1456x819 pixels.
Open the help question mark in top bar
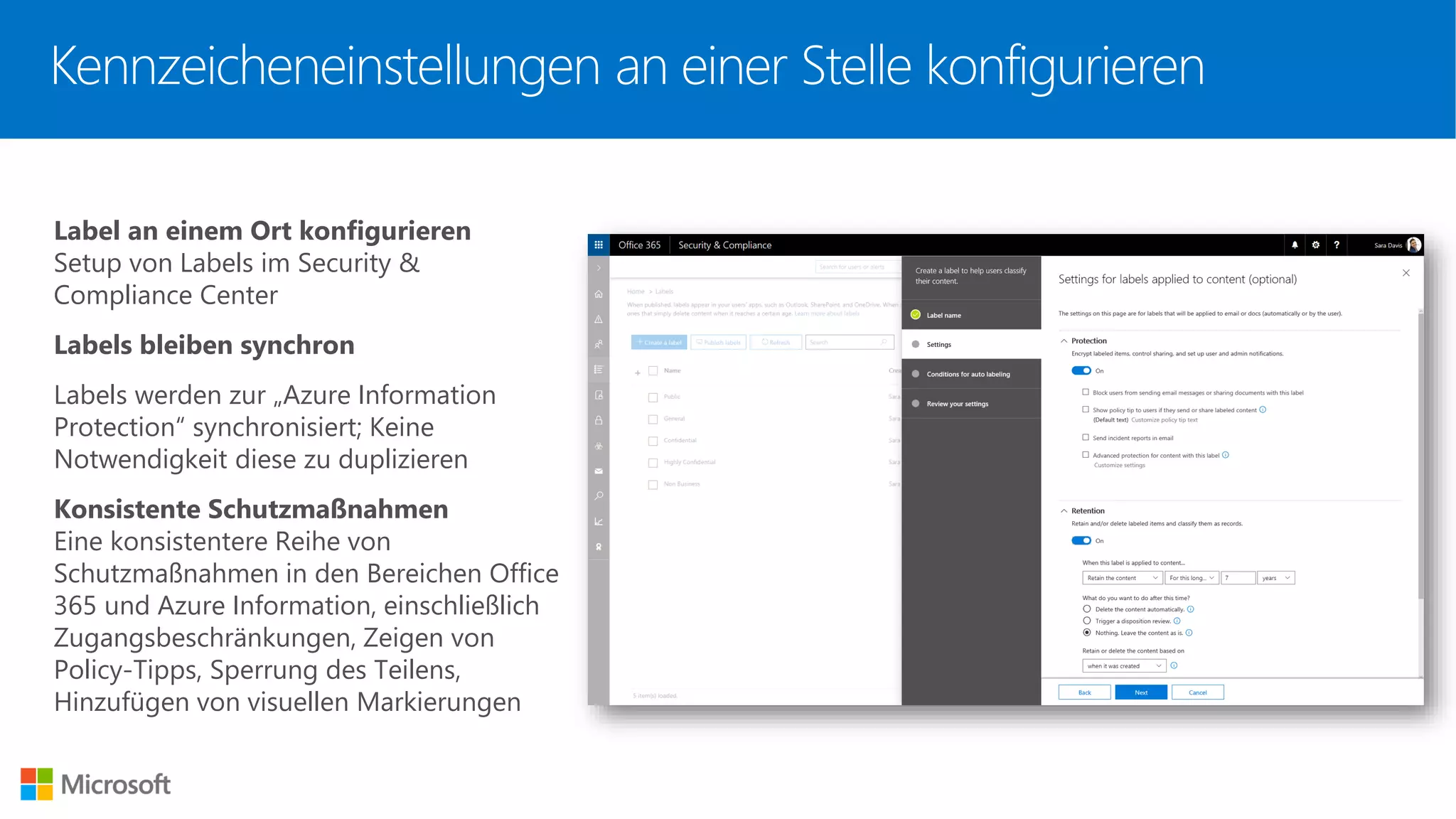point(1337,245)
